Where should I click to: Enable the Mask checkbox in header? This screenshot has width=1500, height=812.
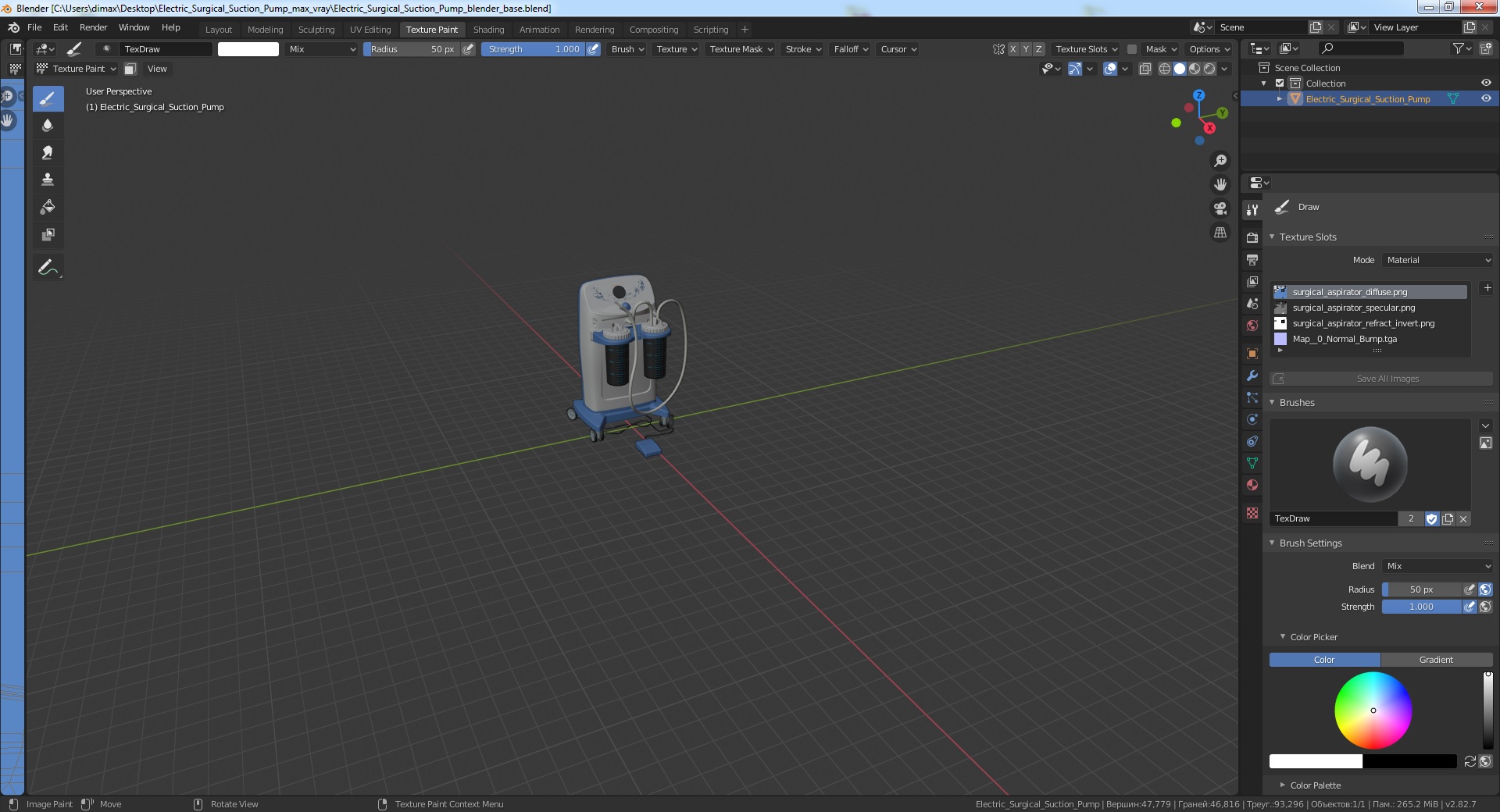[x=1131, y=49]
